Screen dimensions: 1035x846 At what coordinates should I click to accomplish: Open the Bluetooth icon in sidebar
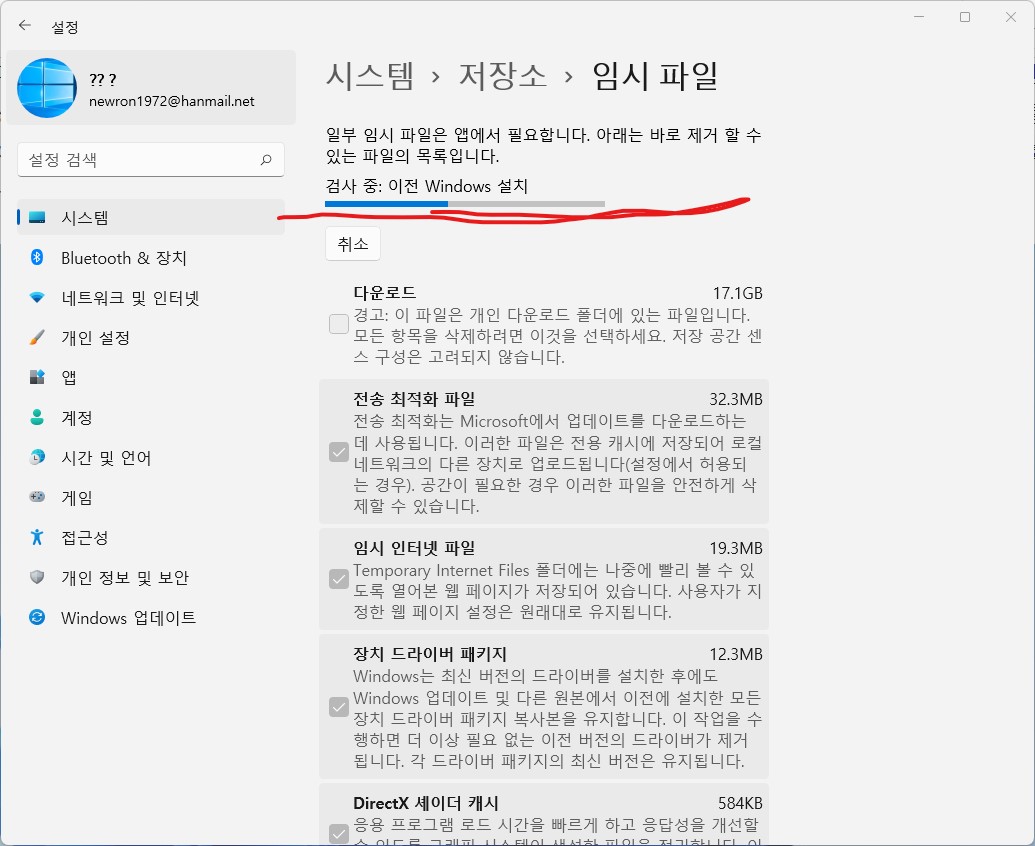(38, 257)
